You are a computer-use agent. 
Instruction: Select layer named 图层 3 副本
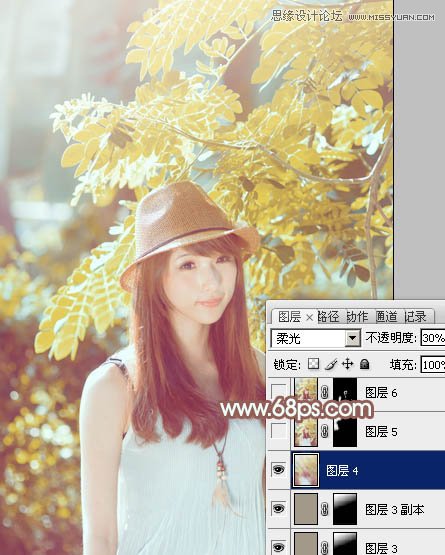click(x=394, y=509)
